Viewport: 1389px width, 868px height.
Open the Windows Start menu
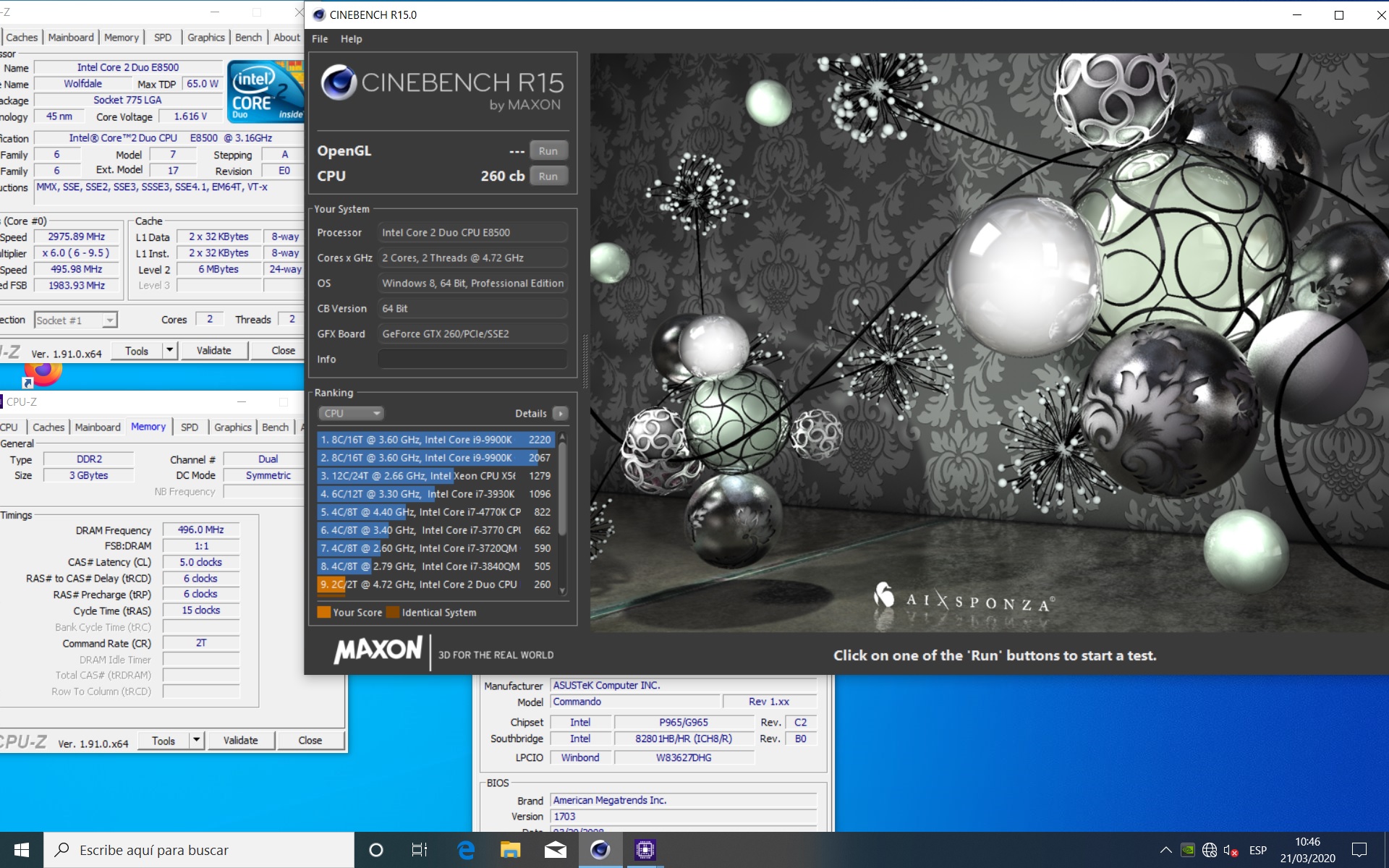pyautogui.click(x=22, y=850)
